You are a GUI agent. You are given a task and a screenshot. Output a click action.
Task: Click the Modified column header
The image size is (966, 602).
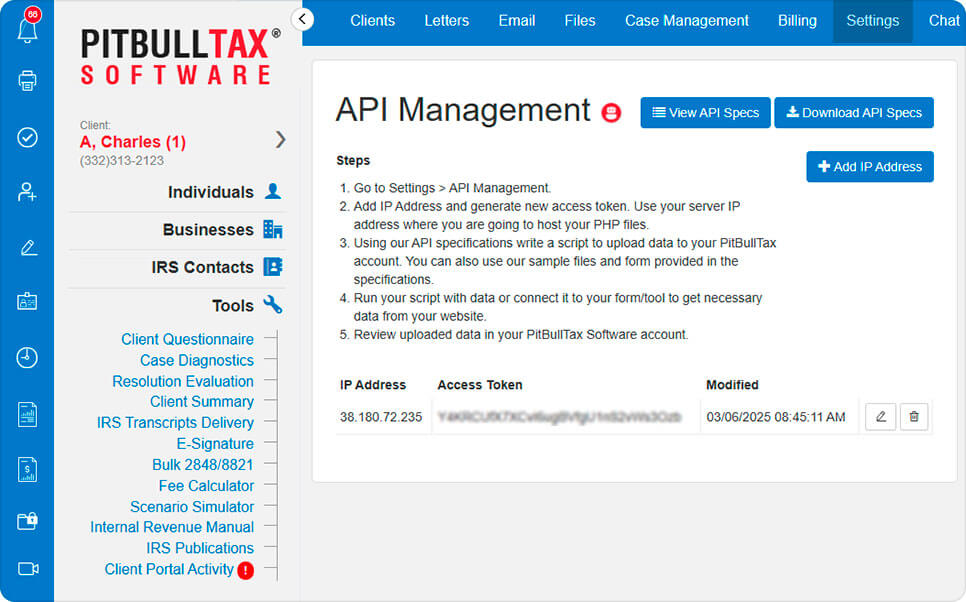732,385
